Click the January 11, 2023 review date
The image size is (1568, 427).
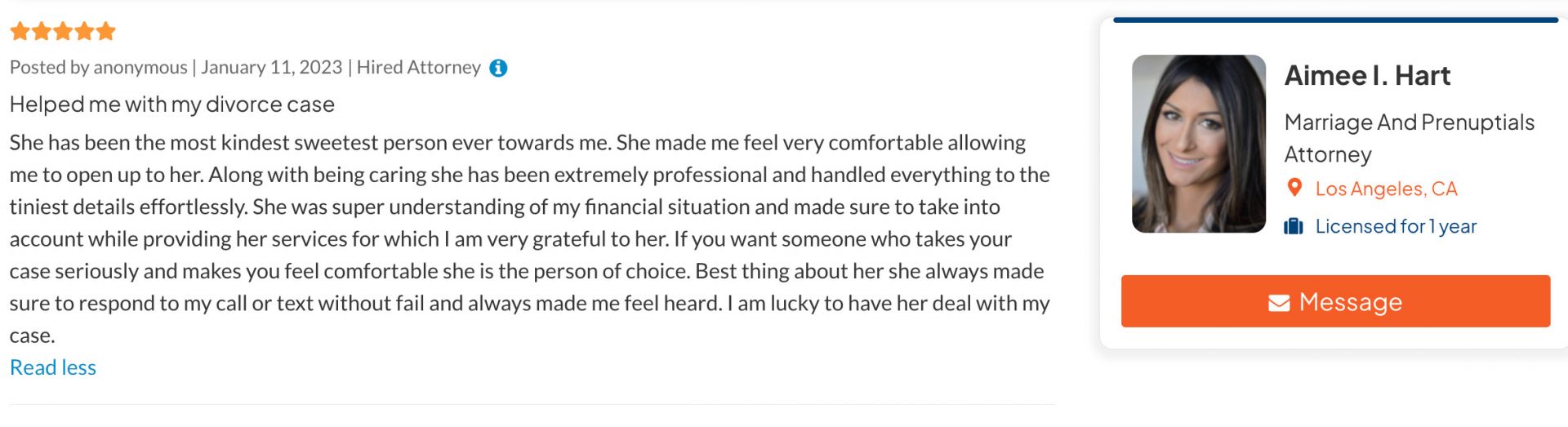[272, 68]
